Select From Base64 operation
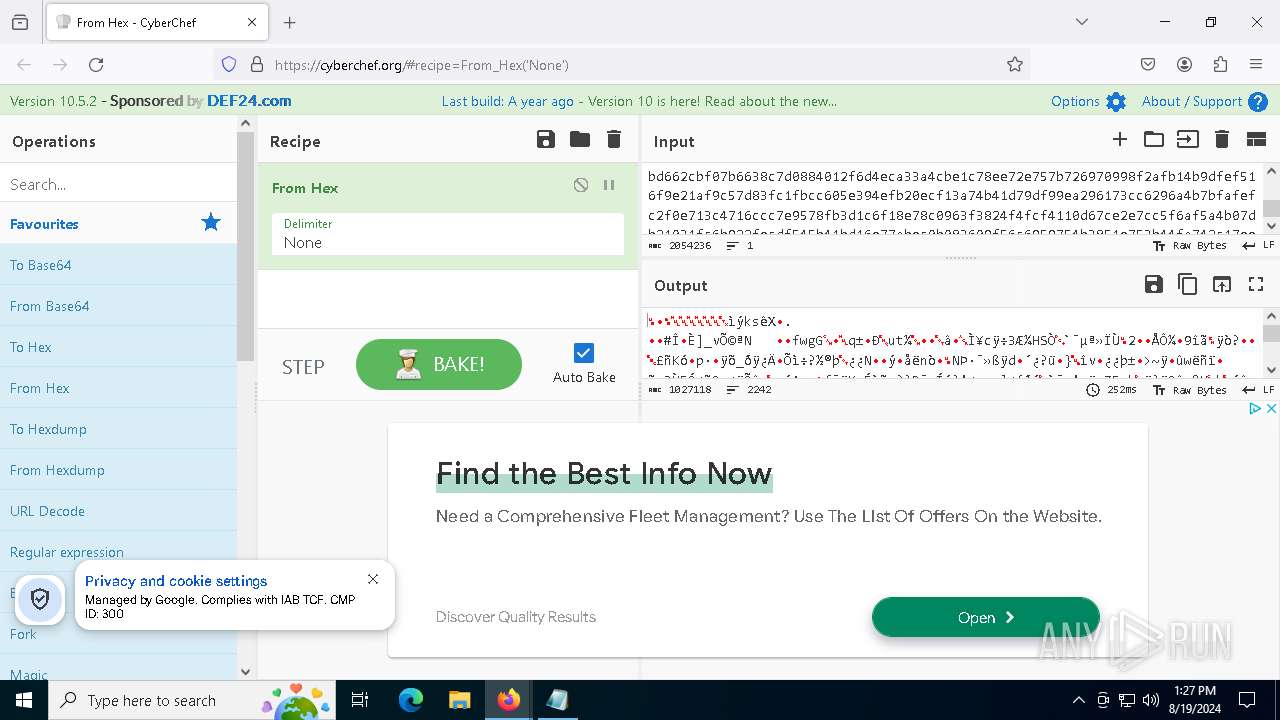 118,306
